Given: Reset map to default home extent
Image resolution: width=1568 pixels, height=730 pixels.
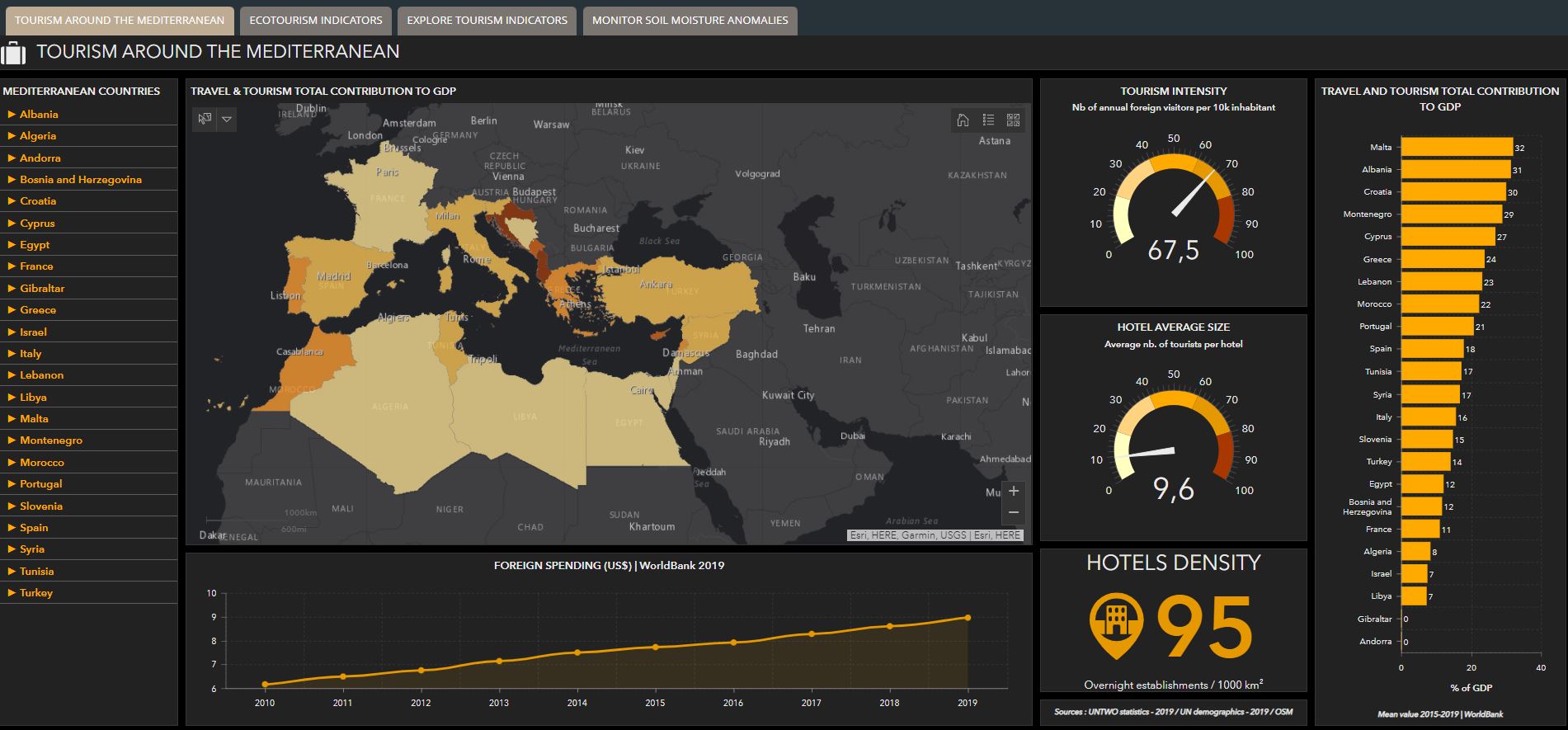Looking at the screenshot, I should tap(963, 120).
